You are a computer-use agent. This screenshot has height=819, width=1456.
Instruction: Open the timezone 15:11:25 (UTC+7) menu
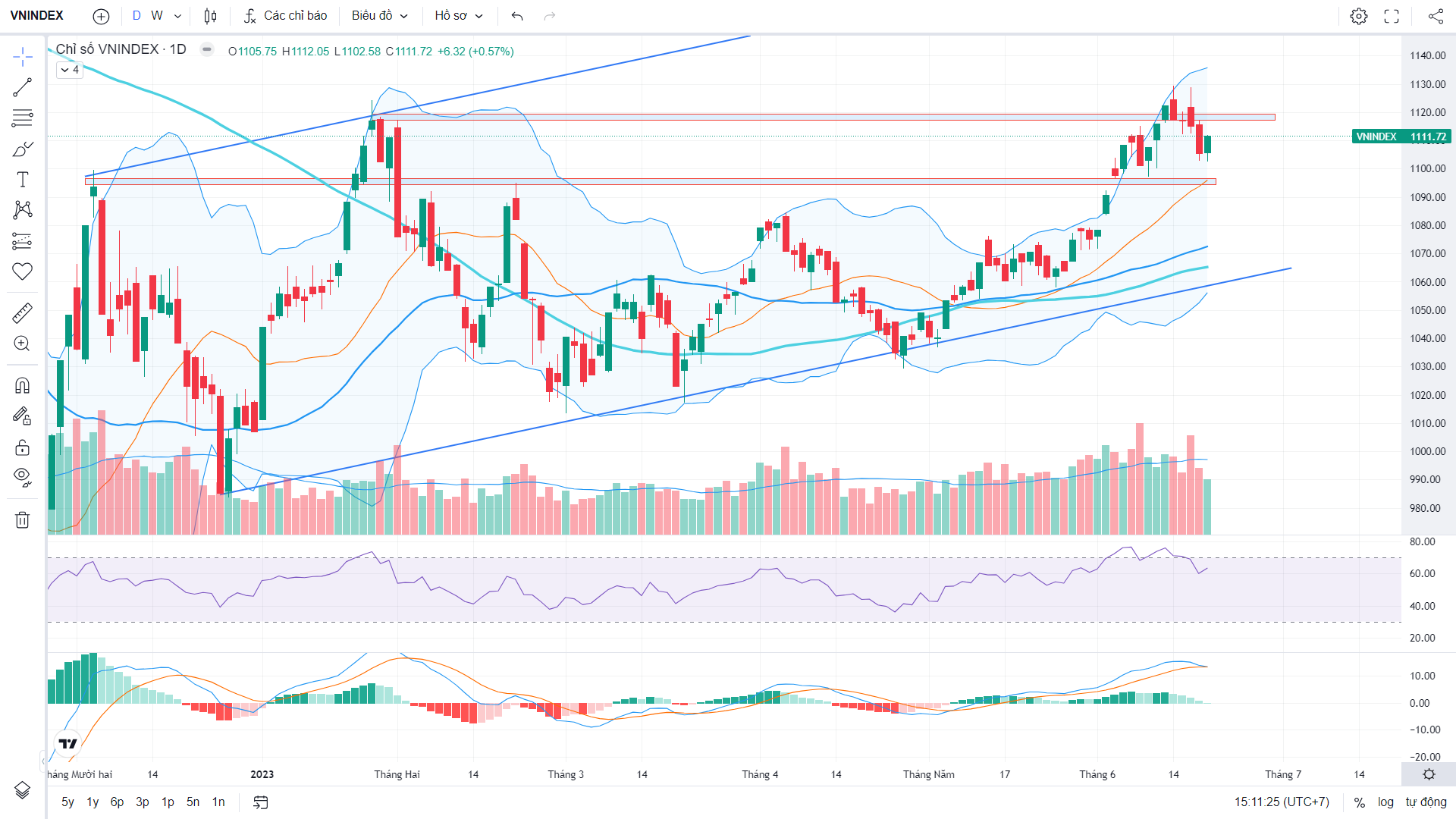1282,802
